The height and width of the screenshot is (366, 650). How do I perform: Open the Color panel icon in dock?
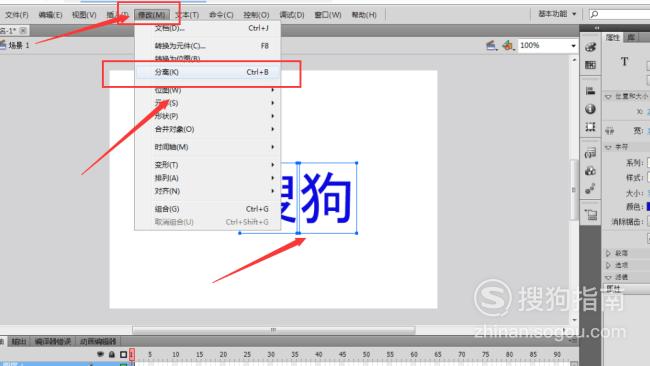point(590,47)
